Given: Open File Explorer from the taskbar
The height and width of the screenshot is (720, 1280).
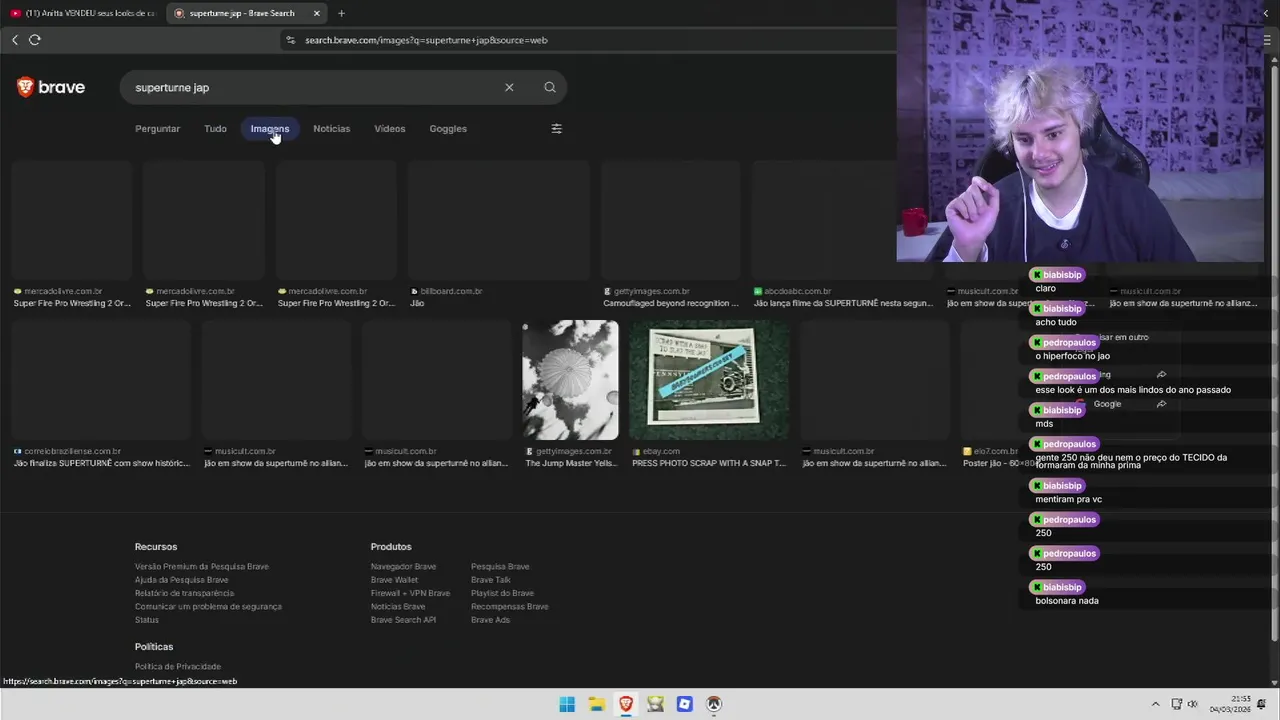Looking at the screenshot, I should pos(596,704).
